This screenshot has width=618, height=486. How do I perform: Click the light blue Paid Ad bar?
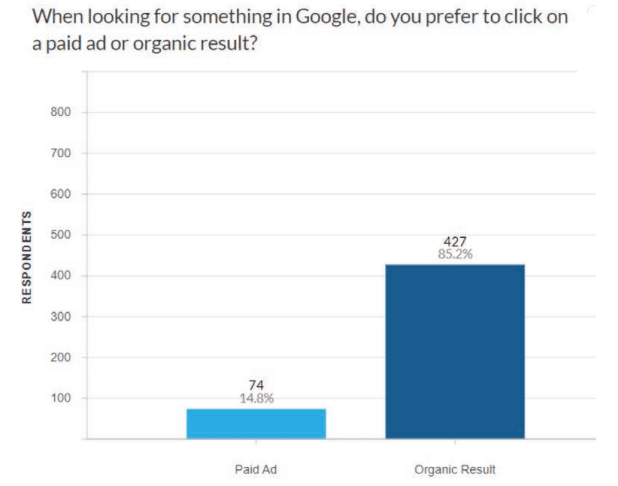(255, 423)
